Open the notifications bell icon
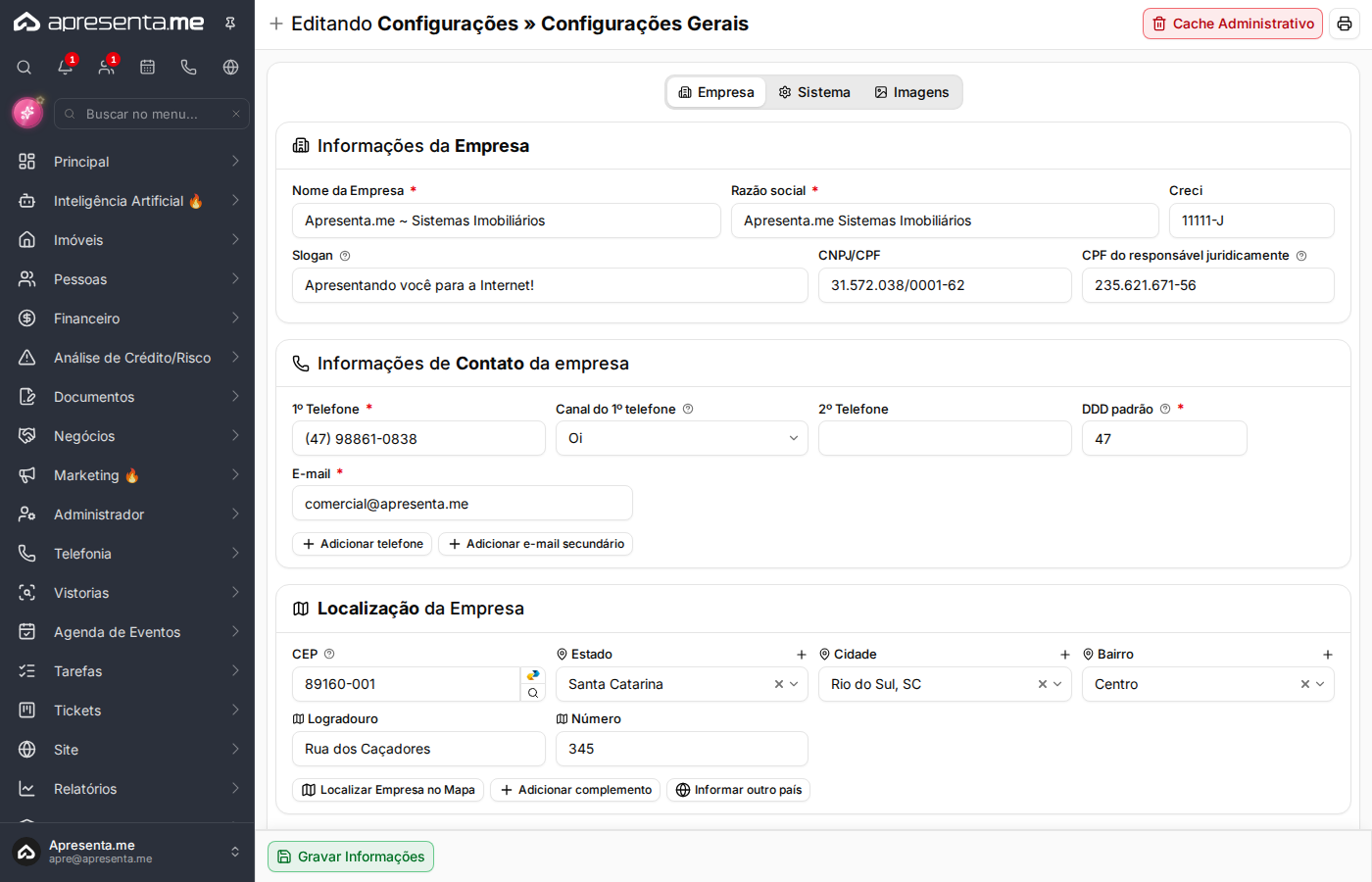Image resolution: width=1372 pixels, height=882 pixels. 66,67
